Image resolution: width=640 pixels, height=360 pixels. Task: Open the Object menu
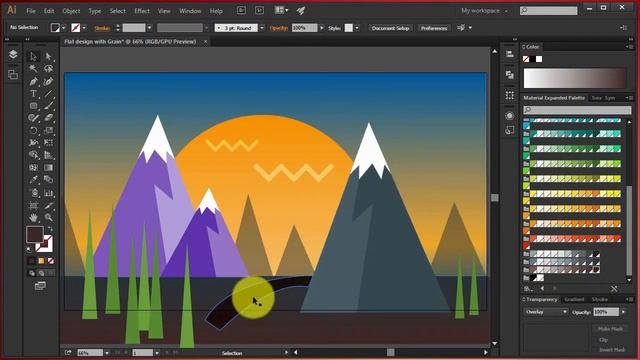(x=71, y=11)
